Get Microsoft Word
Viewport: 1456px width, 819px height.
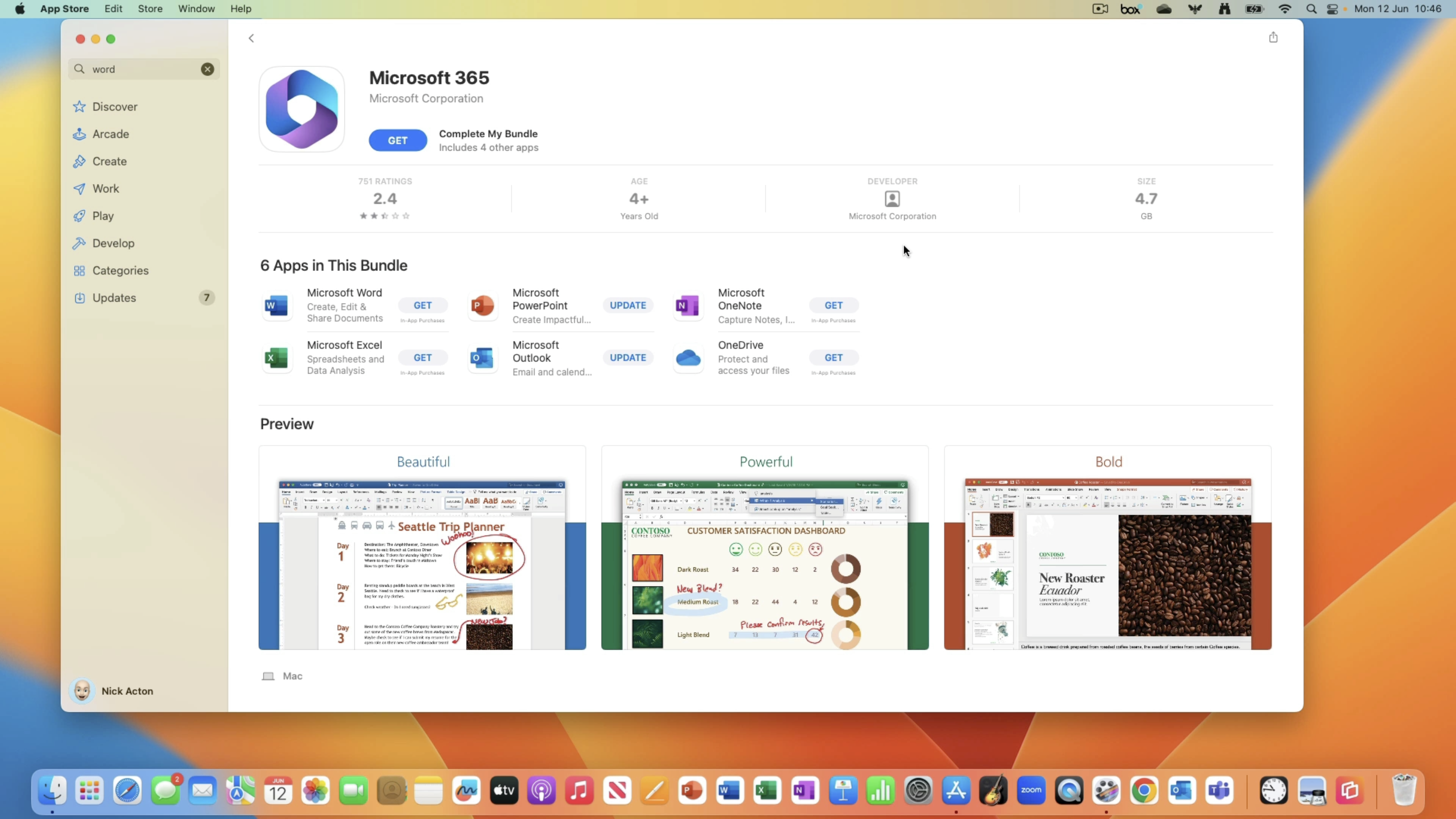tap(422, 305)
